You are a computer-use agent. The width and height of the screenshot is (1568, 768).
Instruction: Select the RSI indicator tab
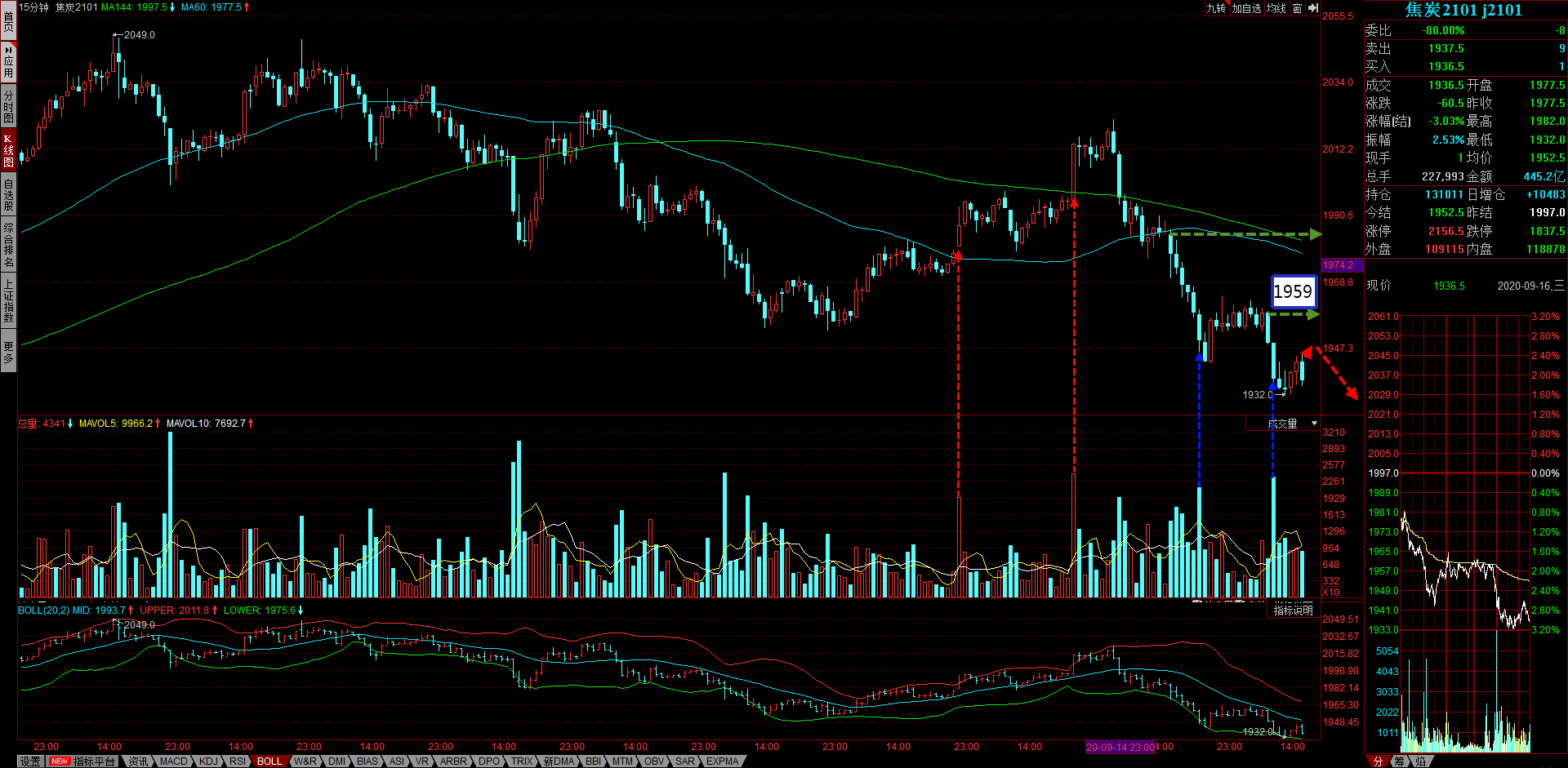238,761
